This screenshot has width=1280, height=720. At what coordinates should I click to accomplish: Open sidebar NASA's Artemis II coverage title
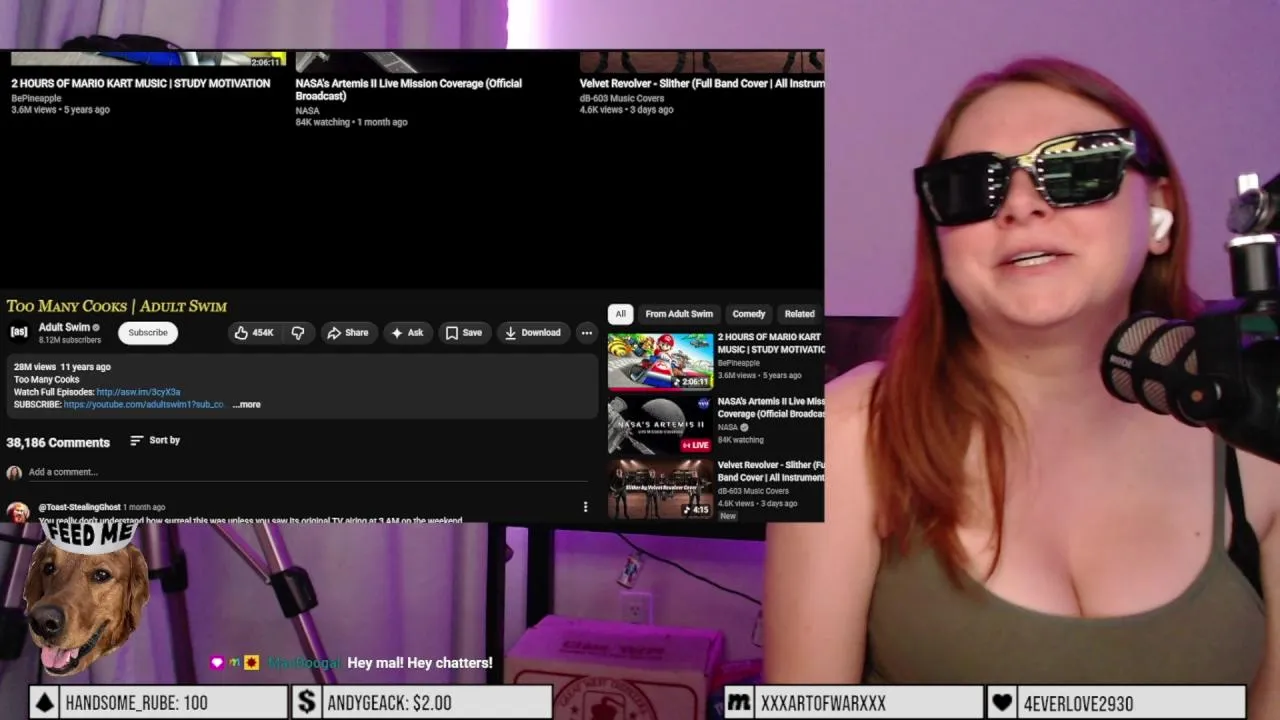[x=771, y=407]
